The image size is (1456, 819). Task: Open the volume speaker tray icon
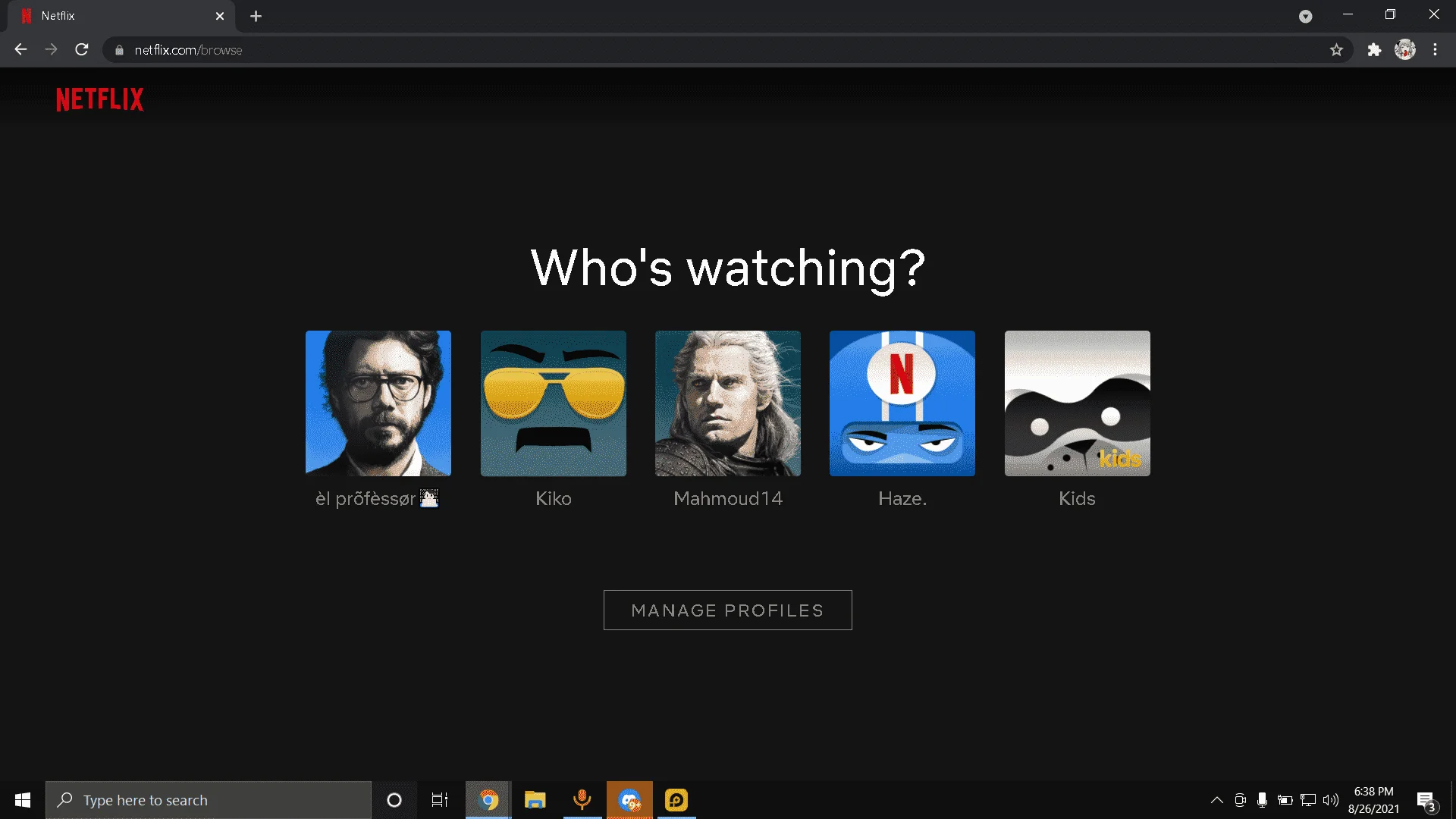pyautogui.click(x=1331, y=800)
